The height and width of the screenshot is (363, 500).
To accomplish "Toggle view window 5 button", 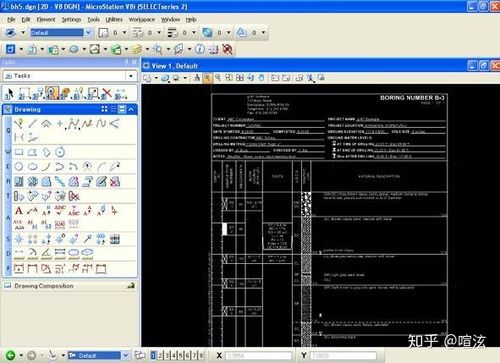I will tap(181, 355).
